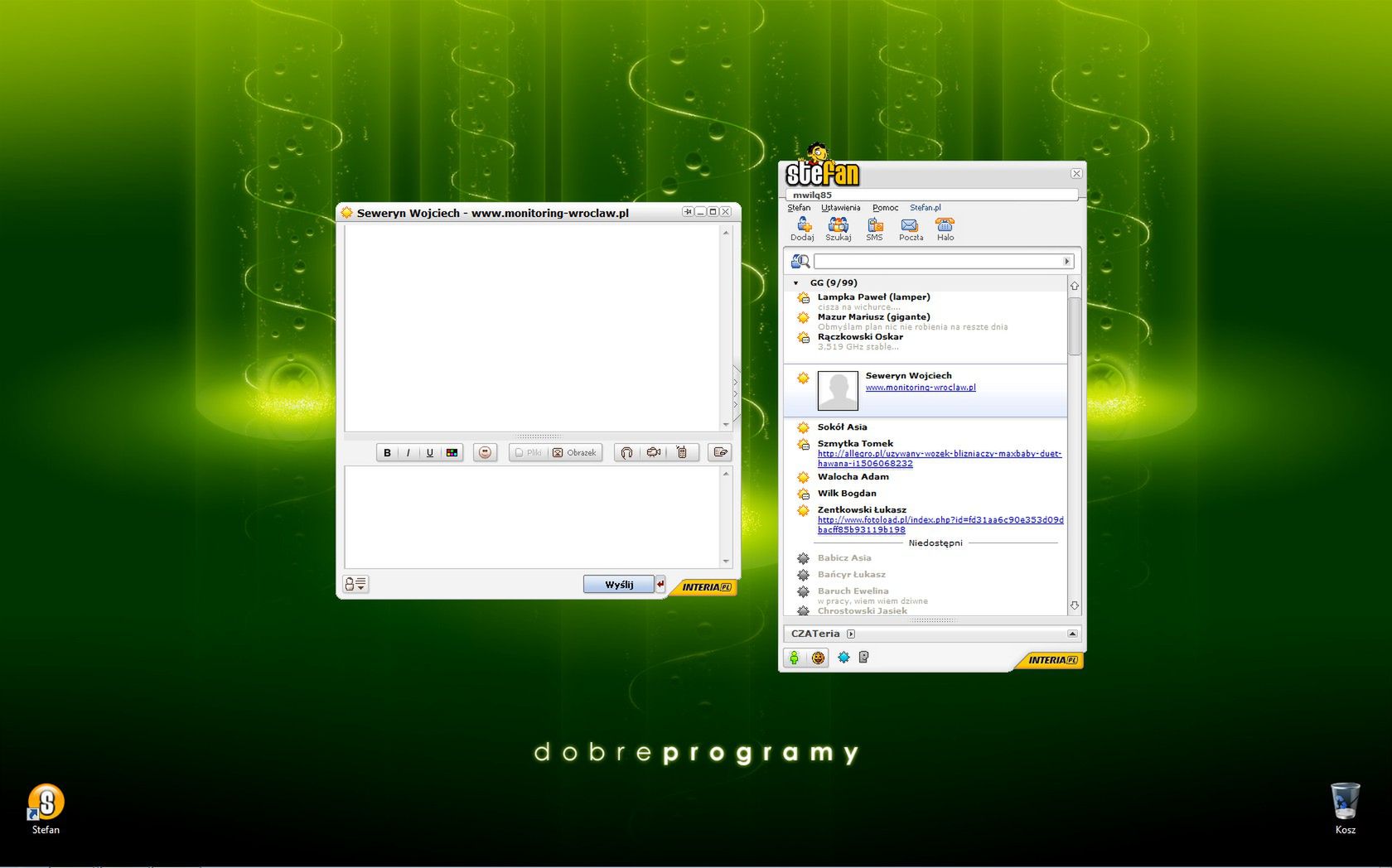1392x868 pixels.
Task: Select contact Rączkowski Oskar
Action: pyautogui.click(x=860, y=336)
